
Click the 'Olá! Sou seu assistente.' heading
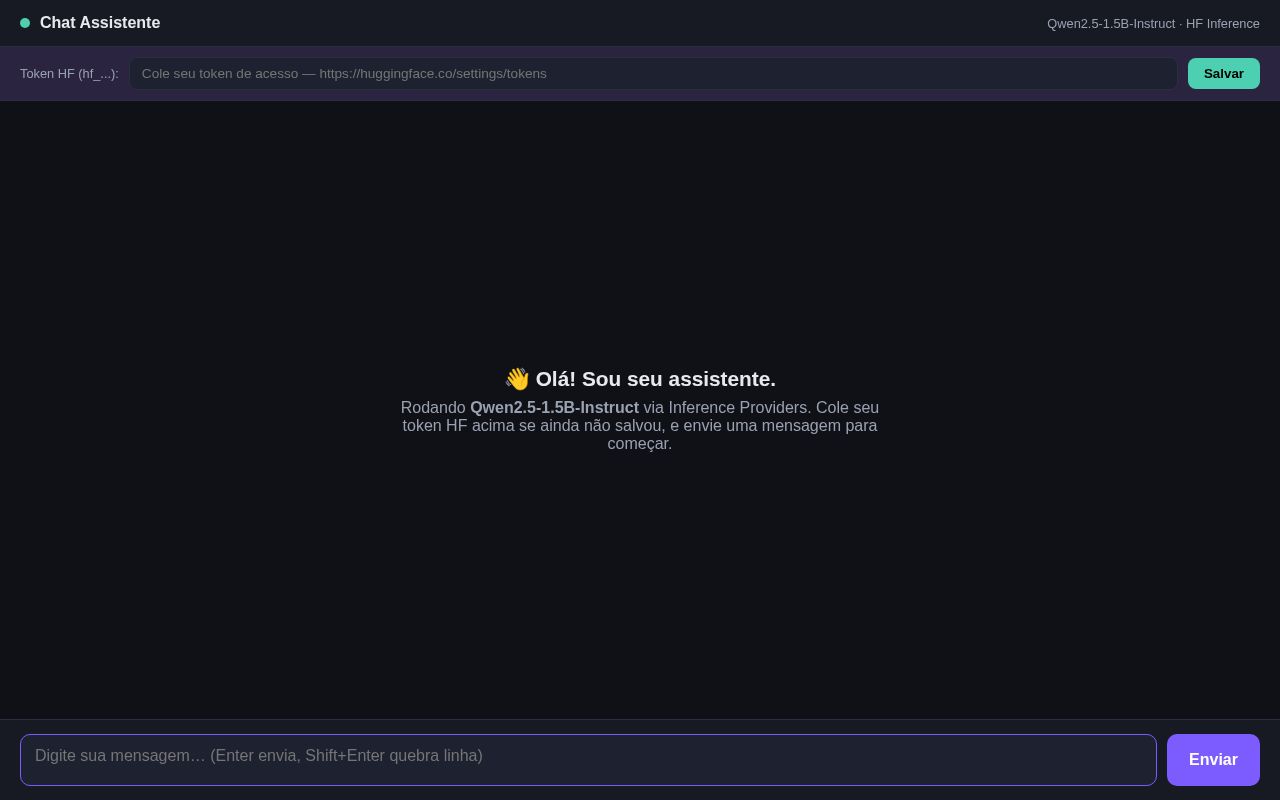coord(640,379)
